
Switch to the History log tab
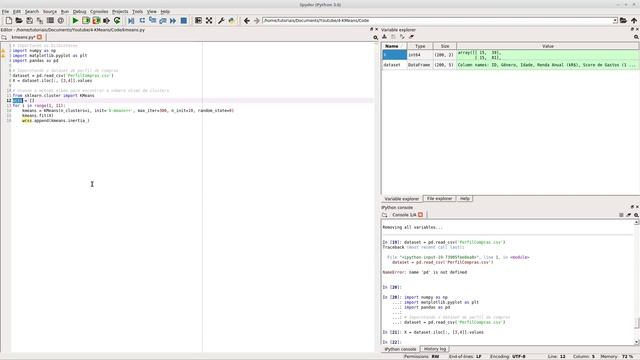point(435,349)
